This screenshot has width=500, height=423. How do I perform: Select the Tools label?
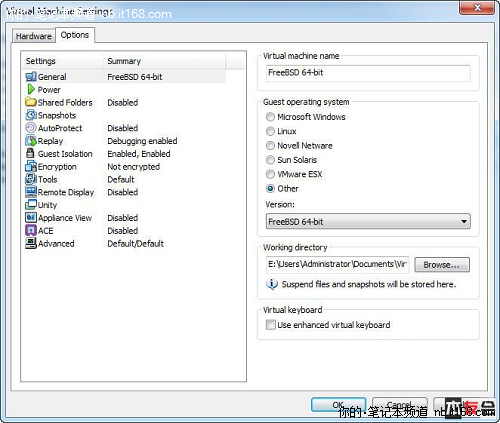48,179
